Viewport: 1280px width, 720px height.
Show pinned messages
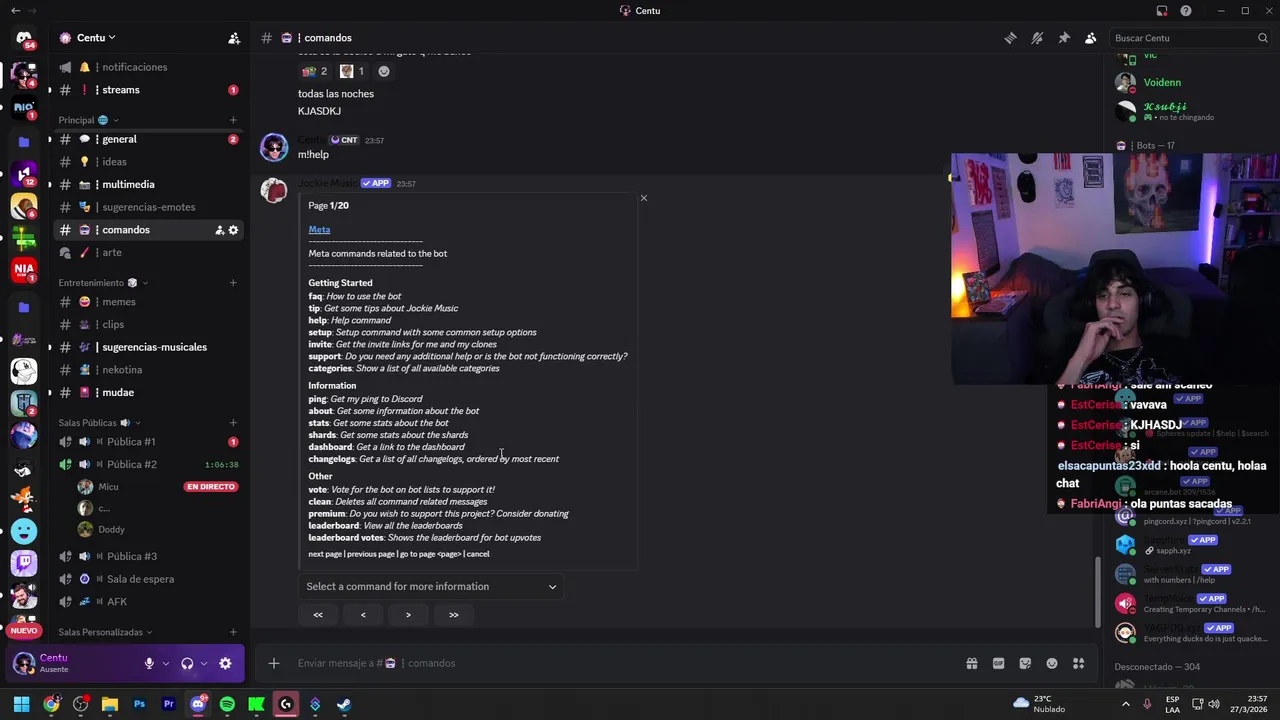pos(1064,38)
